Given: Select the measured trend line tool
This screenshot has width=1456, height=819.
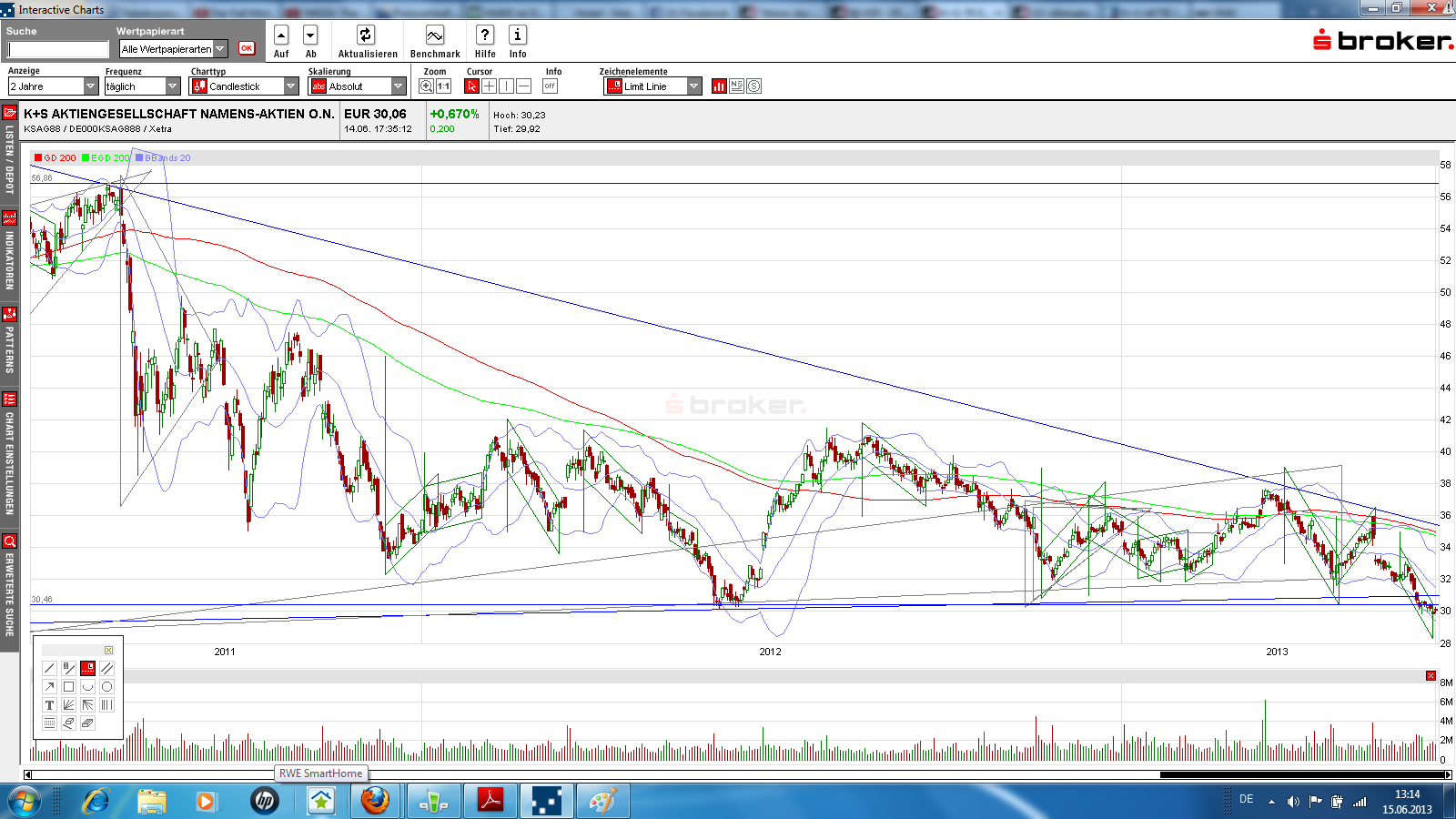Looking at the screenshot, I should tap(68, 668).
